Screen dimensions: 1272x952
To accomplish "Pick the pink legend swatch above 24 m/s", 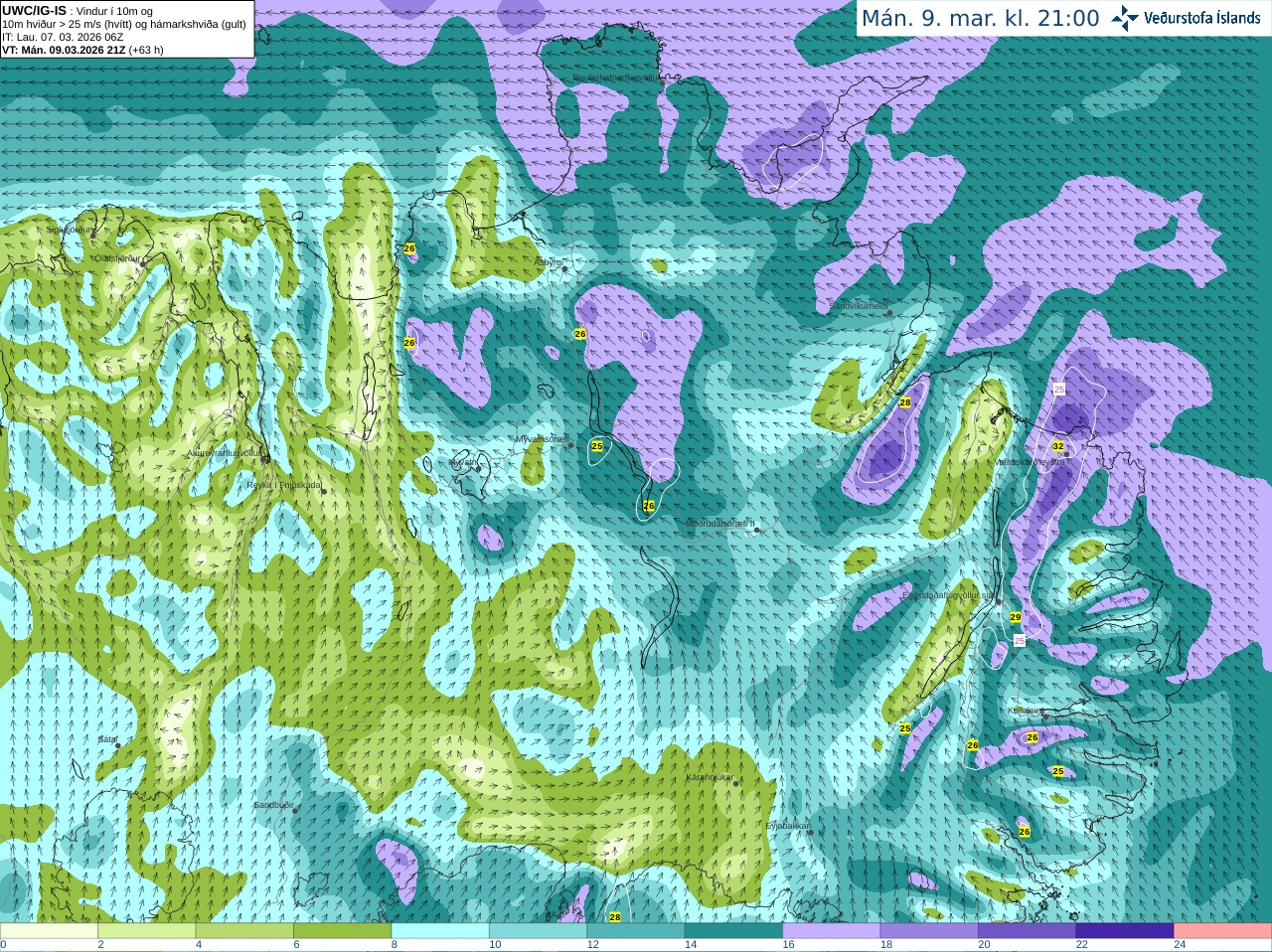I will [x=1223, y=931].
